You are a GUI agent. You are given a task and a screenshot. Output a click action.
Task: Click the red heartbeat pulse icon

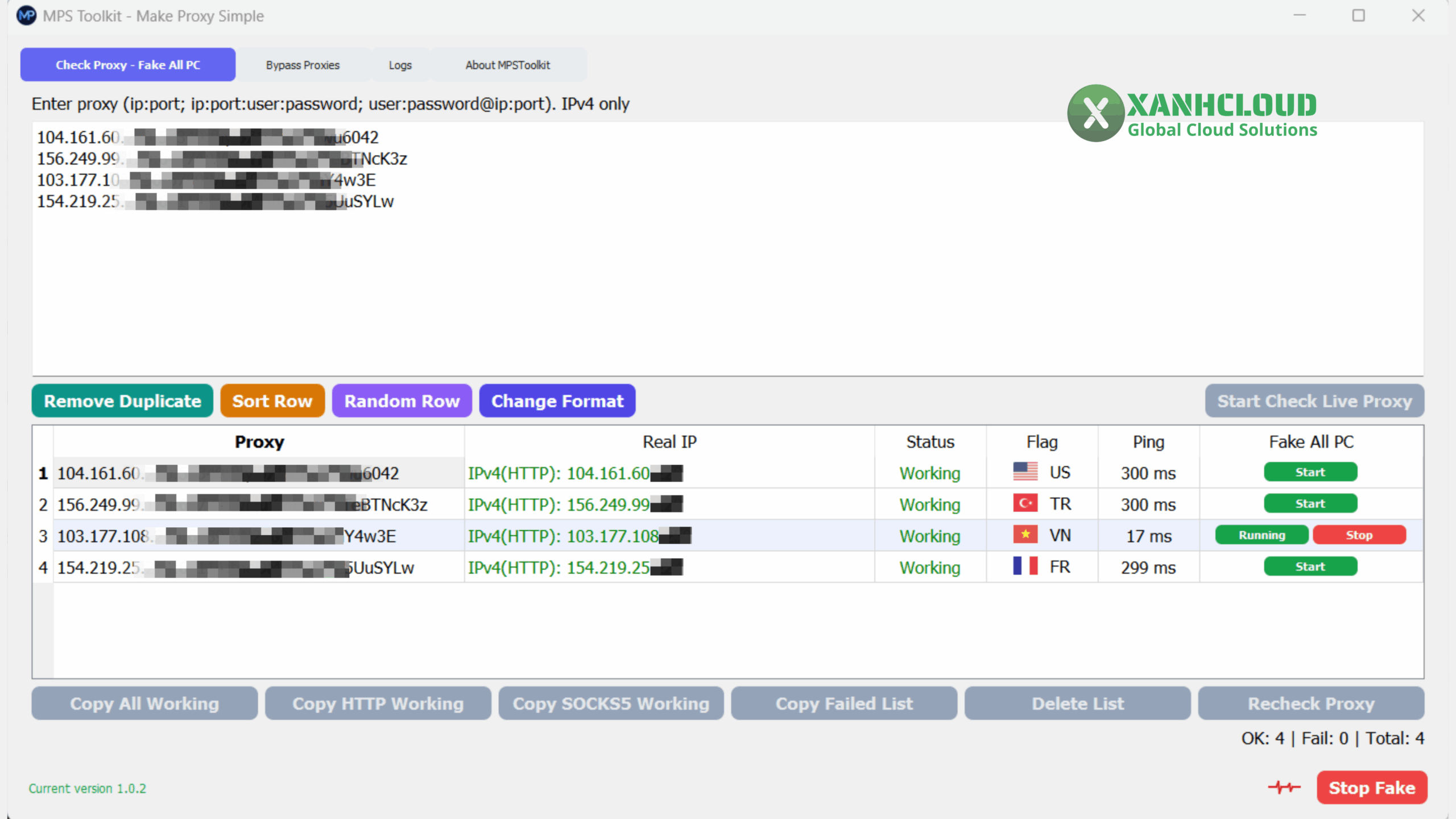point(1284,788)
